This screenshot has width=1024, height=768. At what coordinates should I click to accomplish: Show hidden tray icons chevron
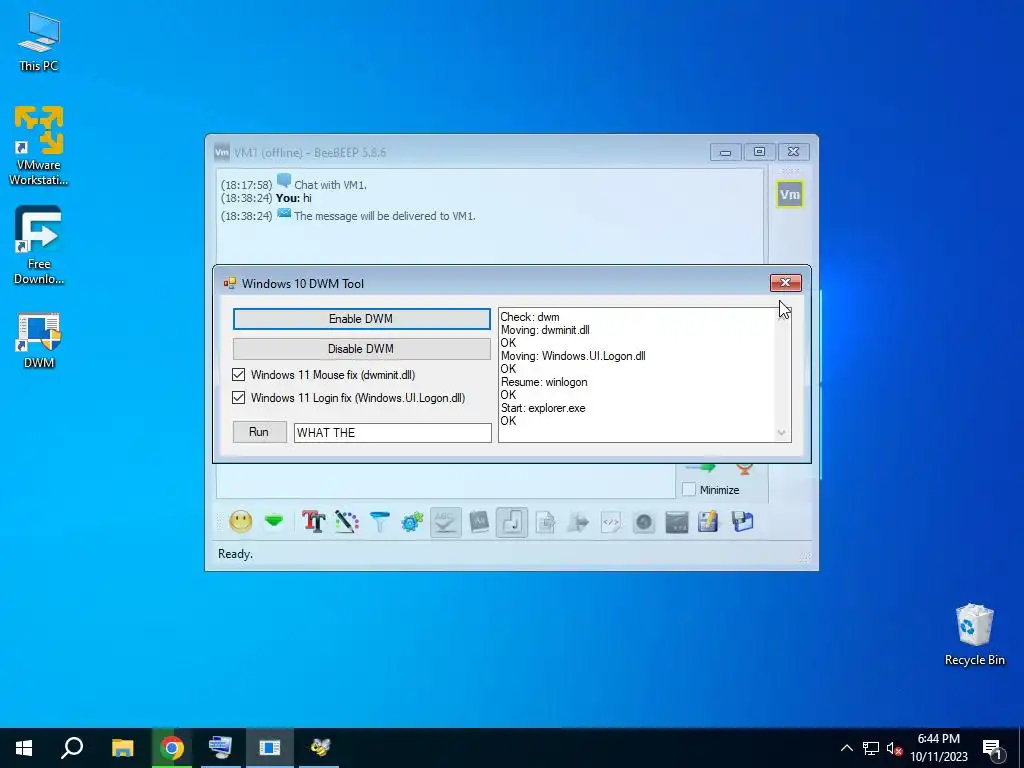(x=846, y=748)
